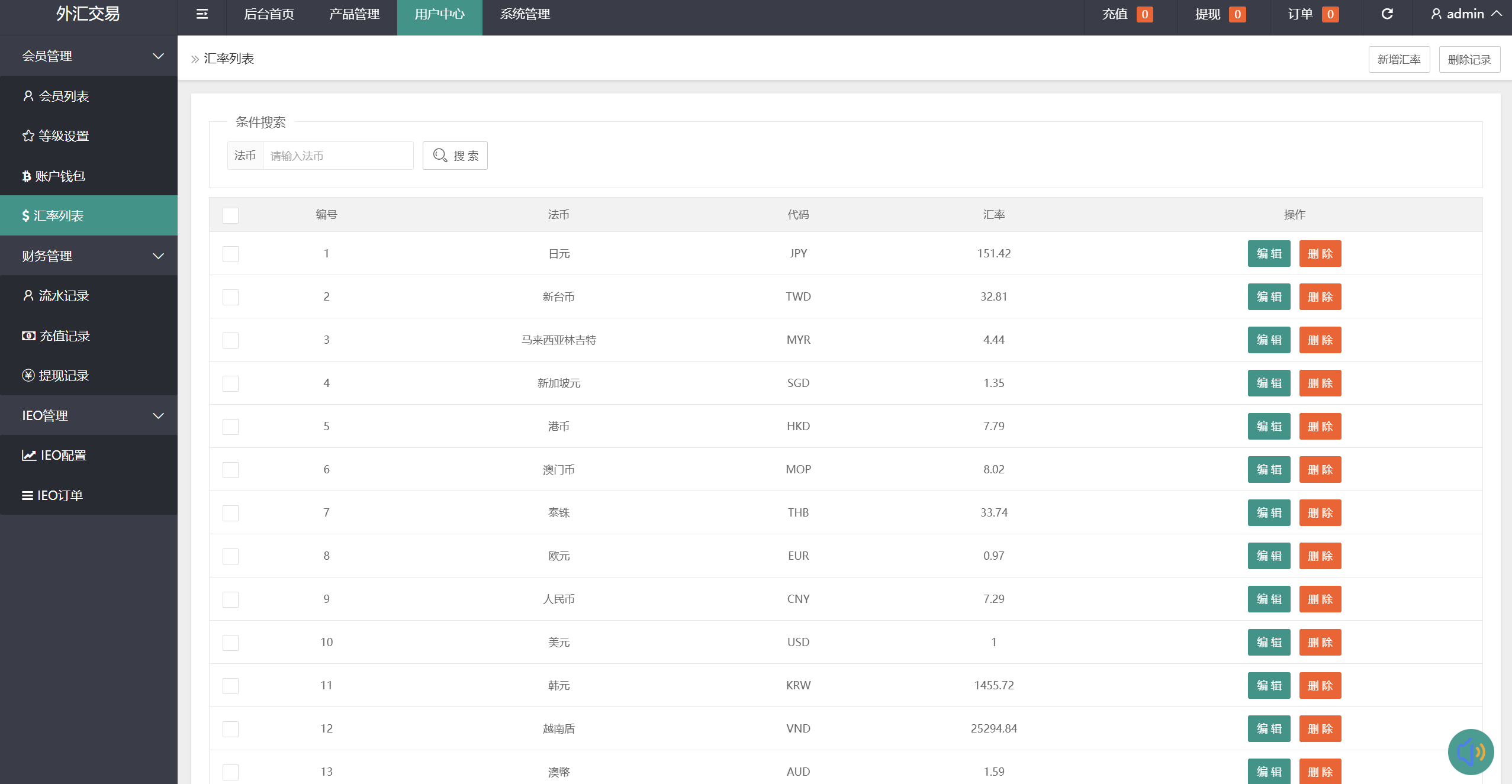
Task: Click the 订单 orange count badge
Action: pos(1330,14)
